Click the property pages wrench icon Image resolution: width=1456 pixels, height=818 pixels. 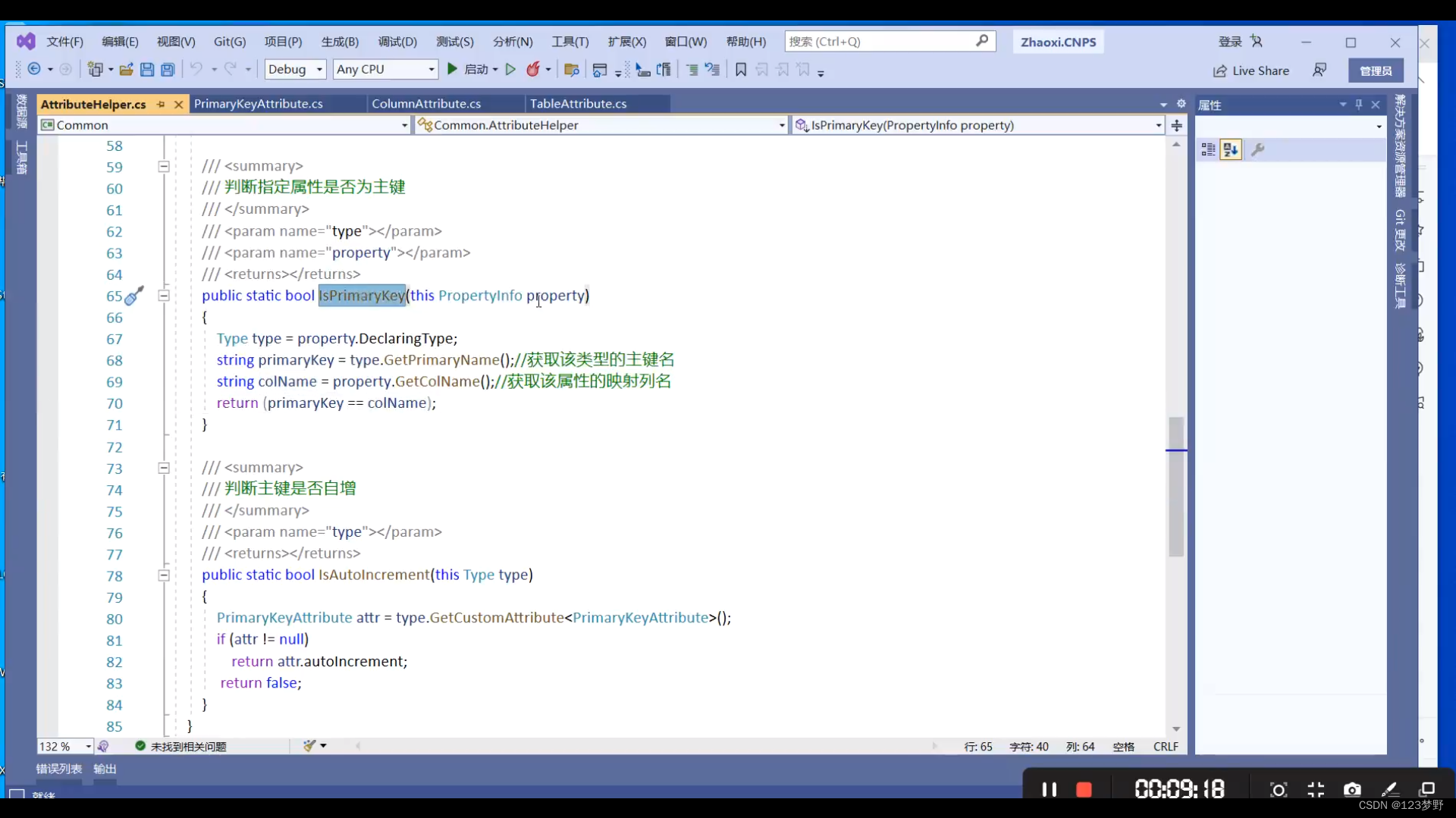tap(1257, 150)
